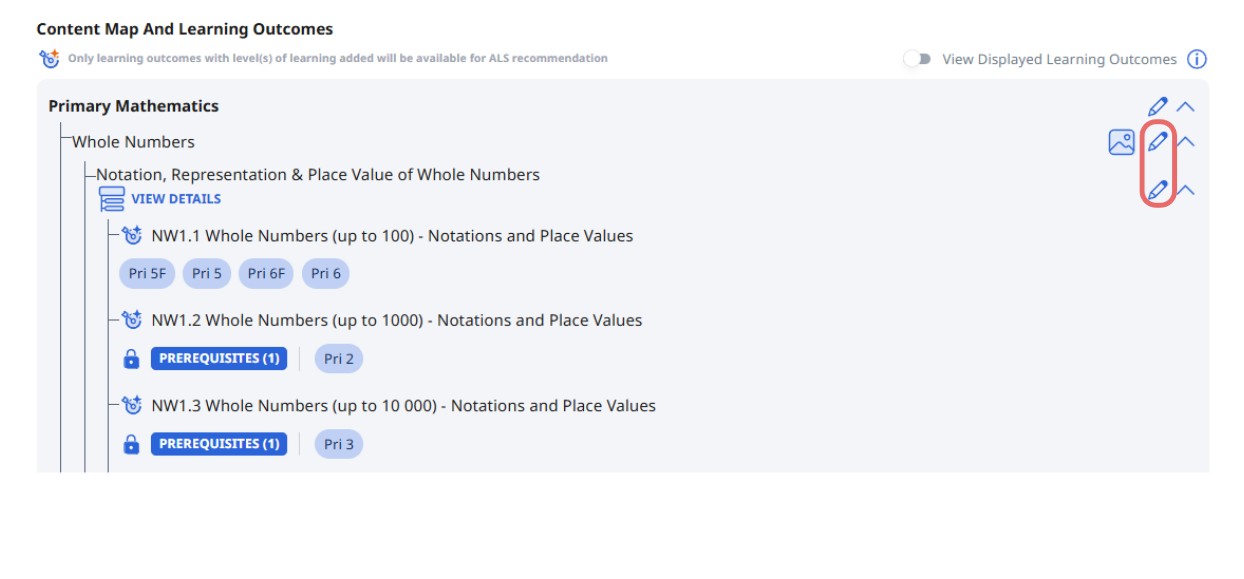Edit the Whole Numbers topic with pencil icon

[x=1157, y=141]
